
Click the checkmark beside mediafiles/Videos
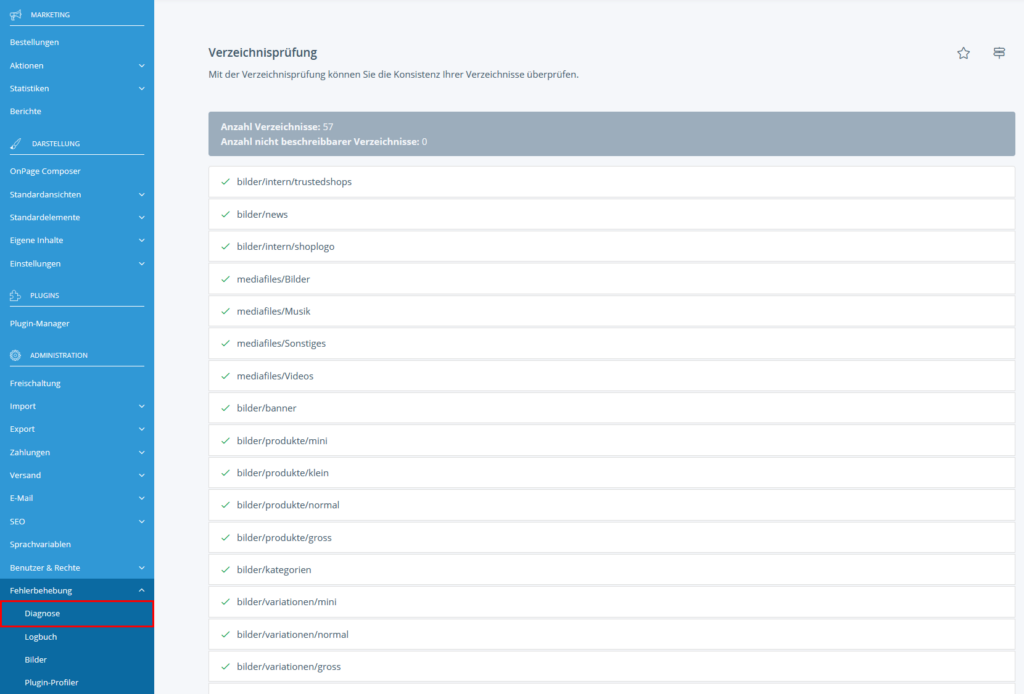coord(224,375)
